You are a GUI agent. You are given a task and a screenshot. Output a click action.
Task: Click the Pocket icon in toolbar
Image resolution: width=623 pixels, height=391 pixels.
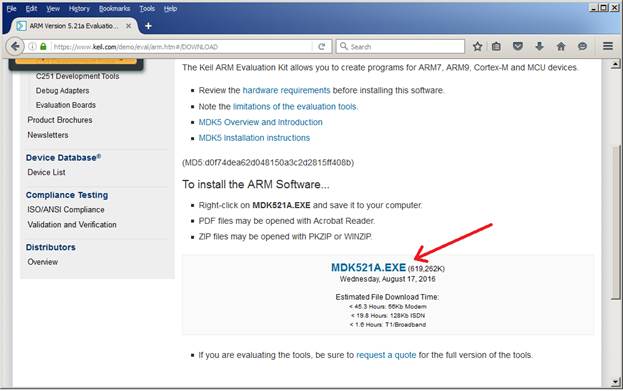518,46
